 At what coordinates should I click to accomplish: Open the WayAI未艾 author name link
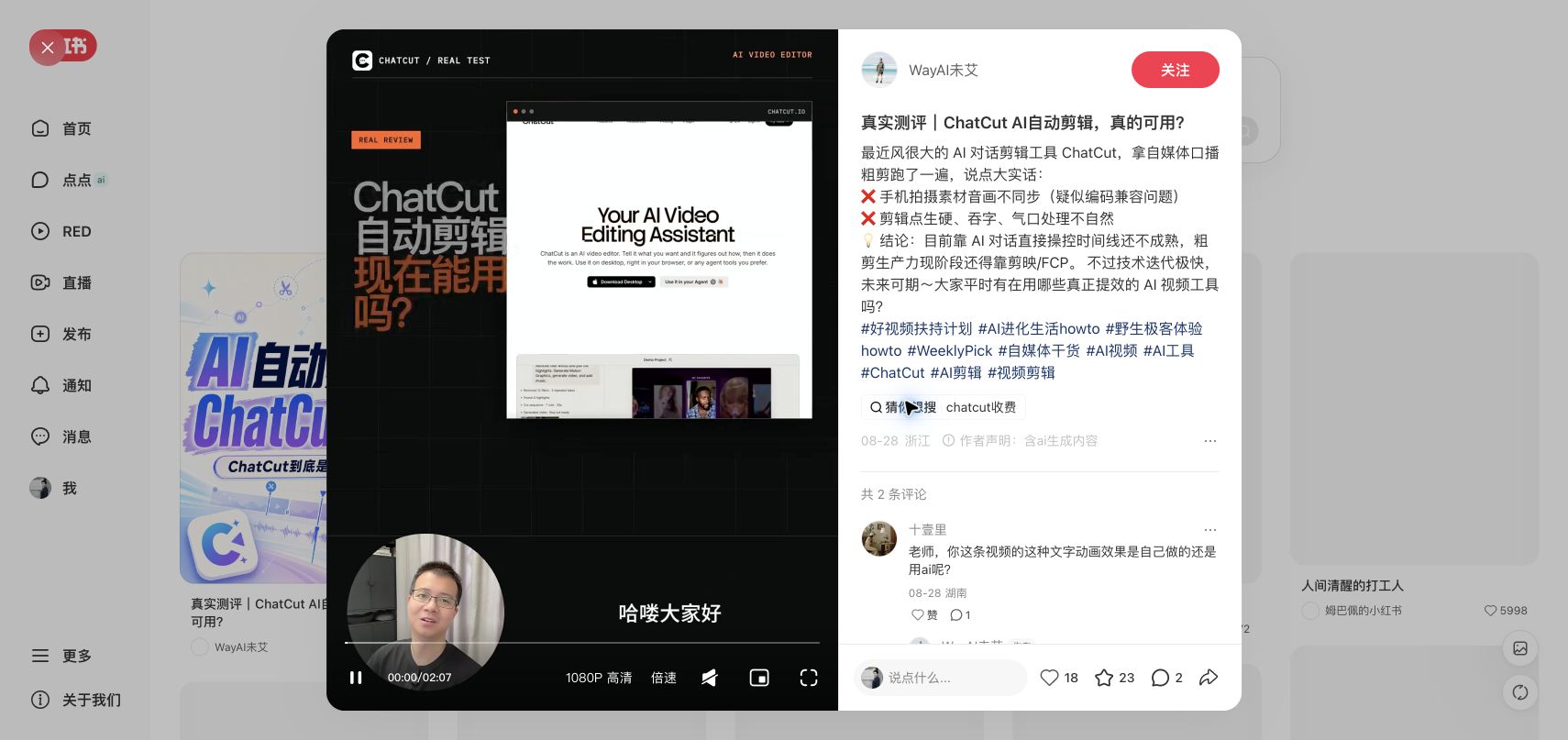coord(944,70)
